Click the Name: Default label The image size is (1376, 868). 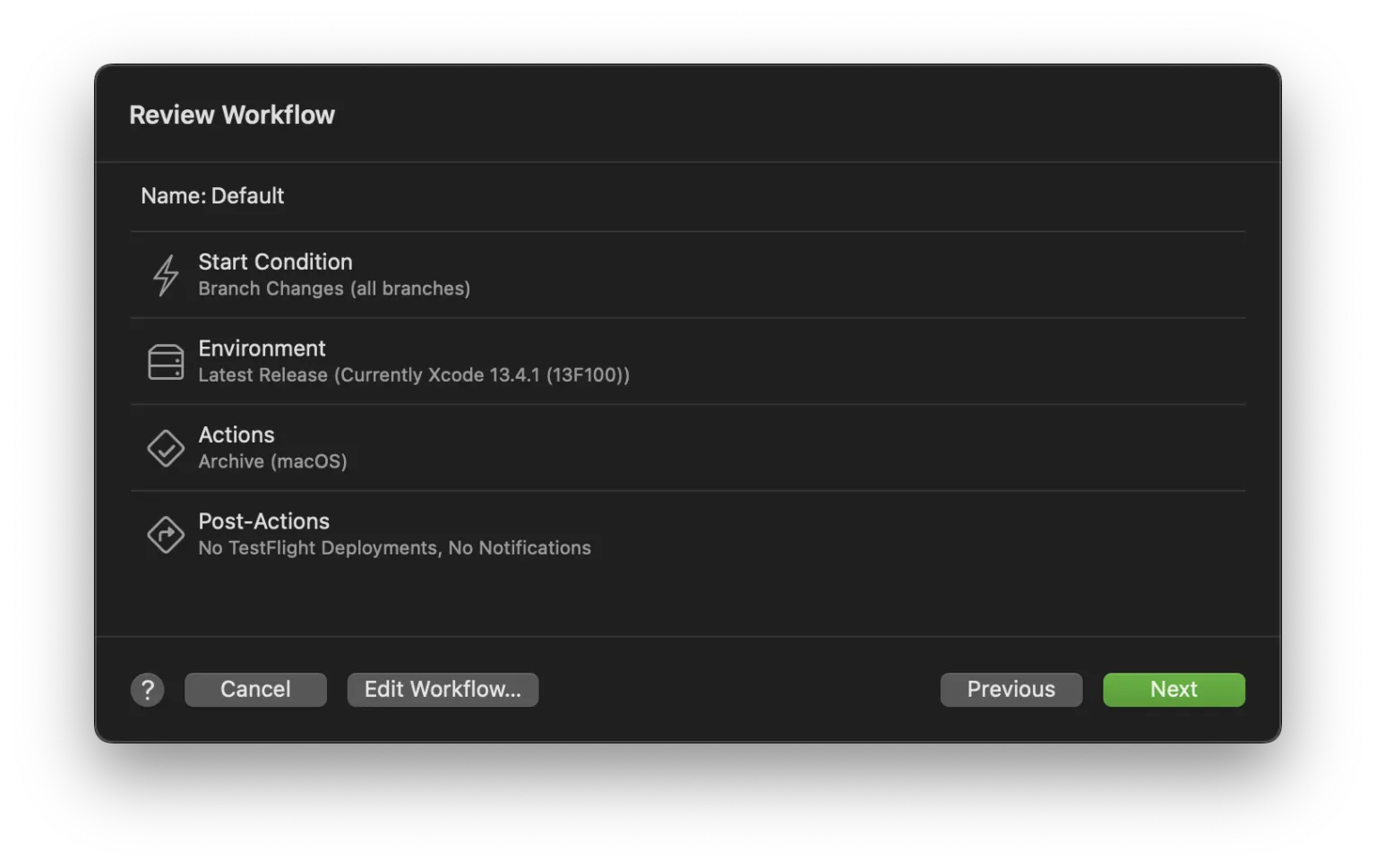(212, 196)
